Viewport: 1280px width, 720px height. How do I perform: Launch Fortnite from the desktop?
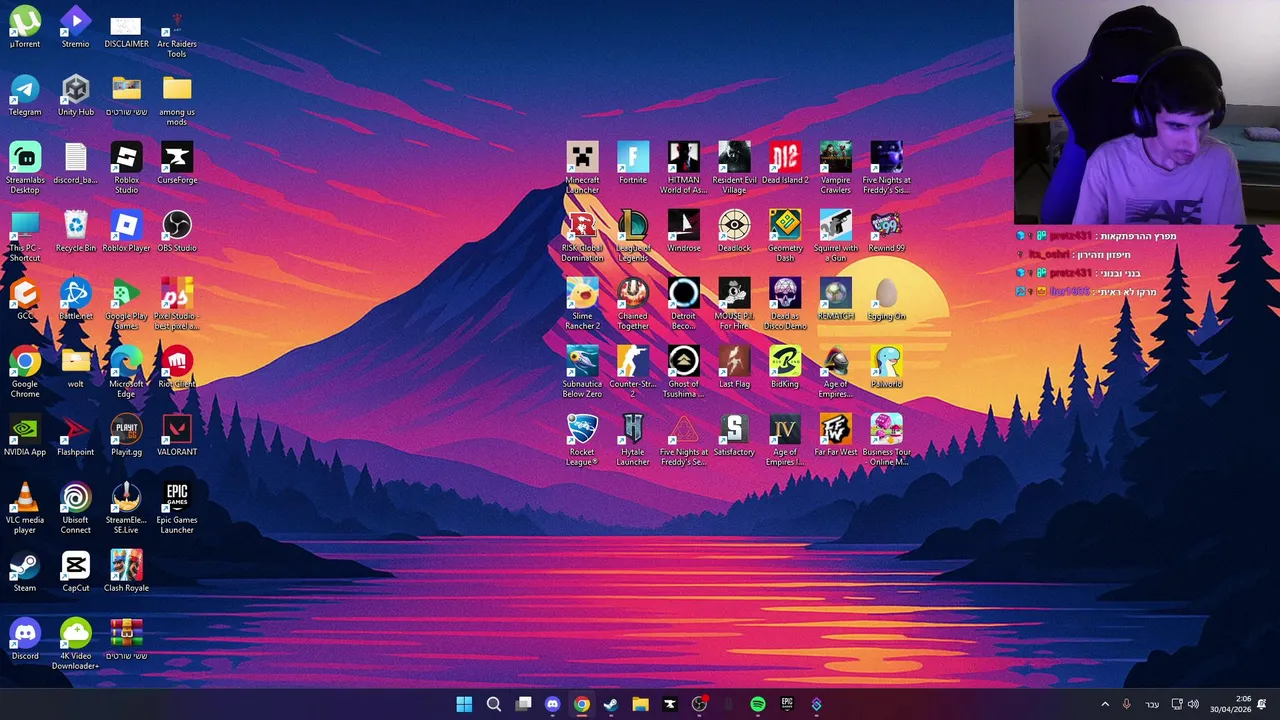coord(632,163)
